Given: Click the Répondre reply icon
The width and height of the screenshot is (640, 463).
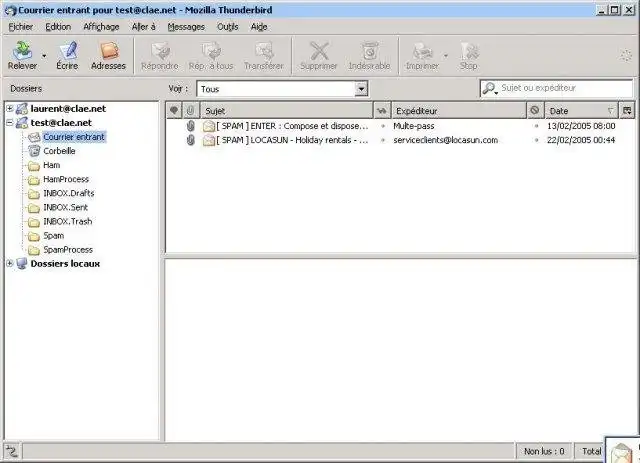Looking at the screenshot, I should coord(160,55).
